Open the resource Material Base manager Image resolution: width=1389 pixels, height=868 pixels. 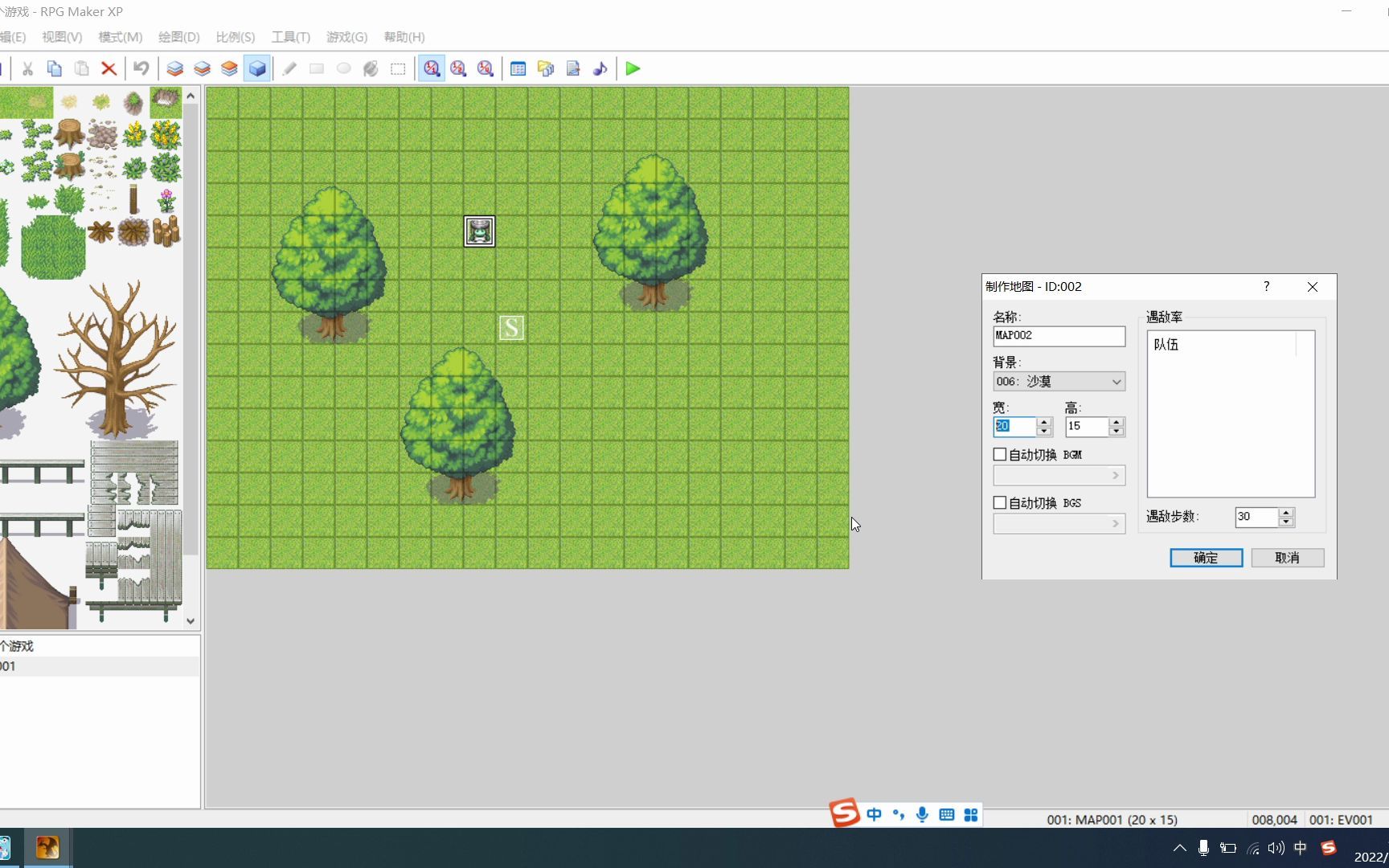(546, 68)
